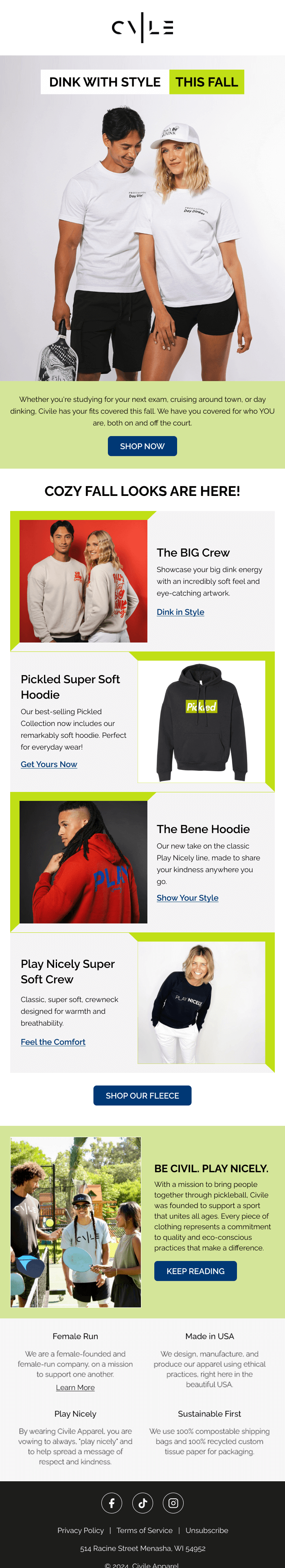Open the Privacy Policy link
The width and height of the screenshot is (285, 1568).
click(80, 1530)
